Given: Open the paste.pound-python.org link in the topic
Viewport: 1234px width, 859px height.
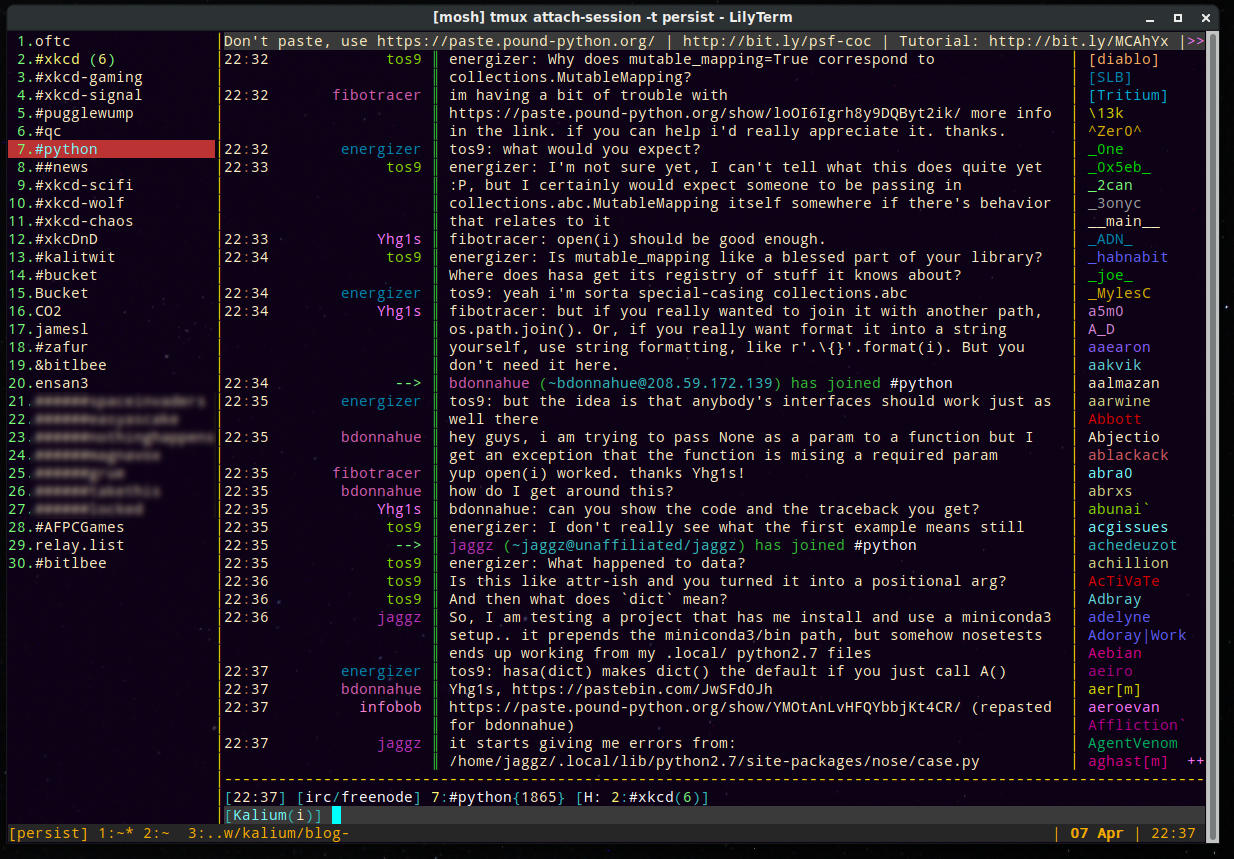Looking at the screenshot, I should coord(515,41).
